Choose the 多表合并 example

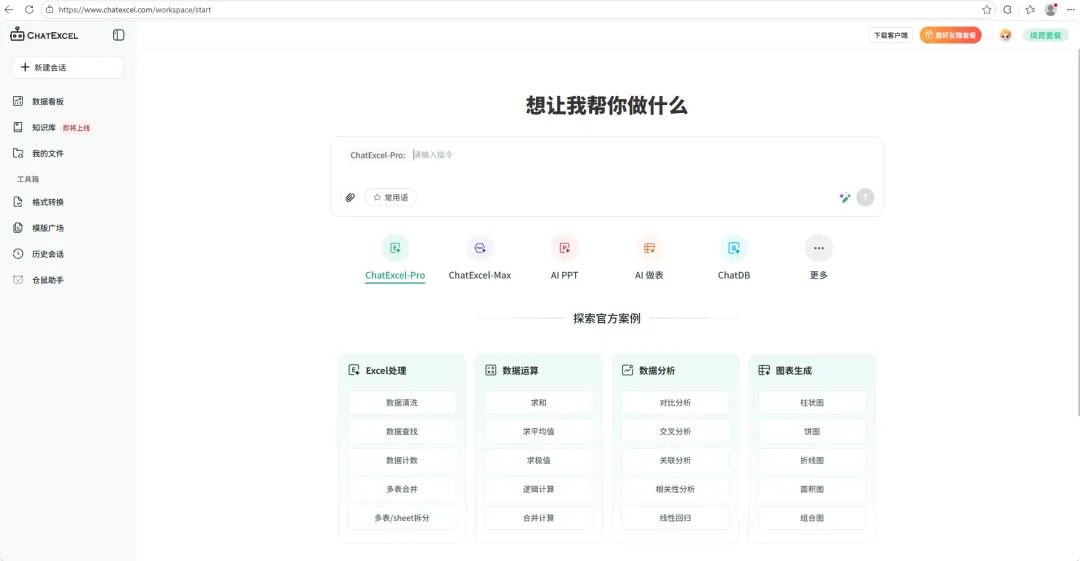[x=402, y=489]
